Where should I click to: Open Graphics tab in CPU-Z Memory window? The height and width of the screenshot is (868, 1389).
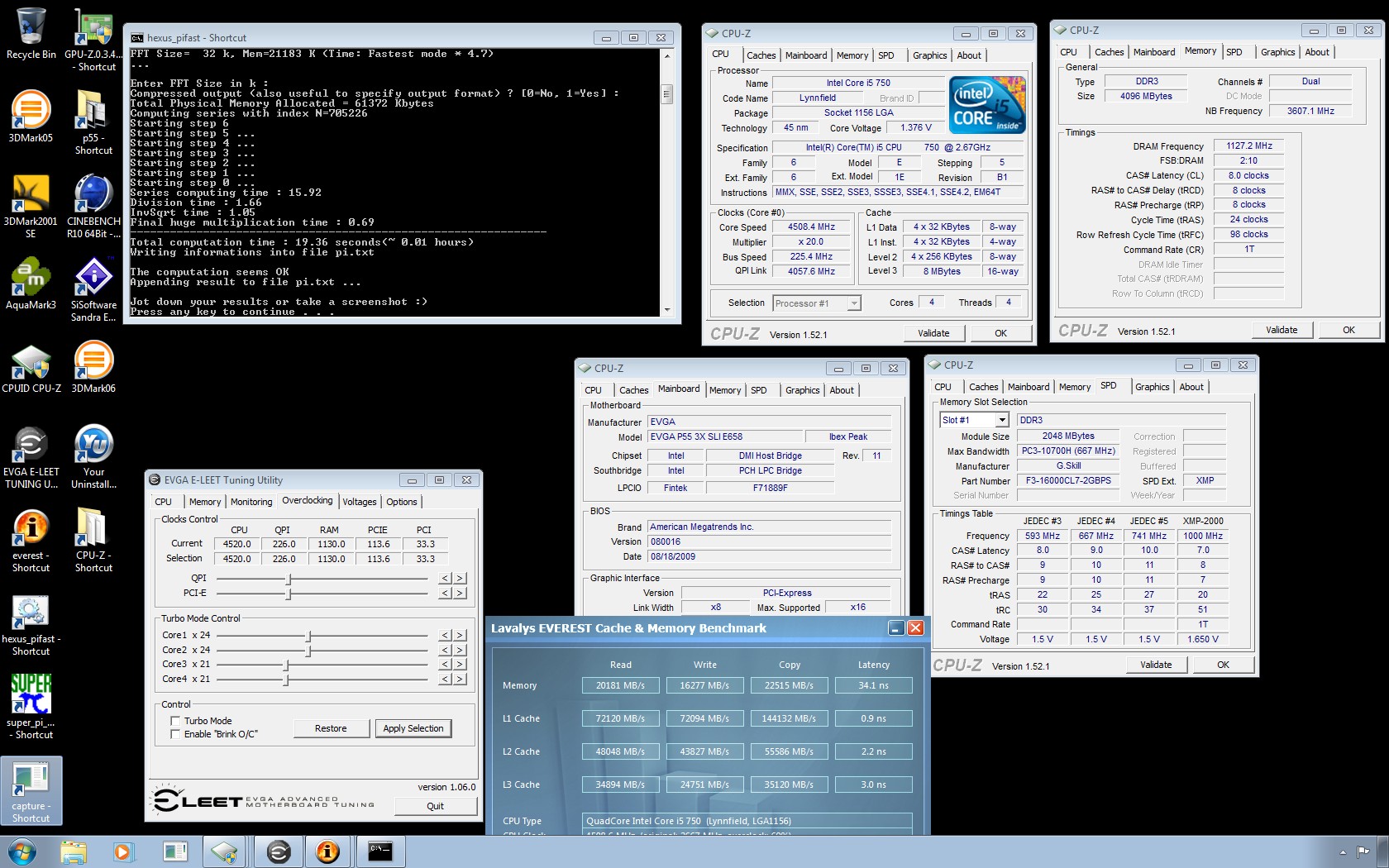1277,52
